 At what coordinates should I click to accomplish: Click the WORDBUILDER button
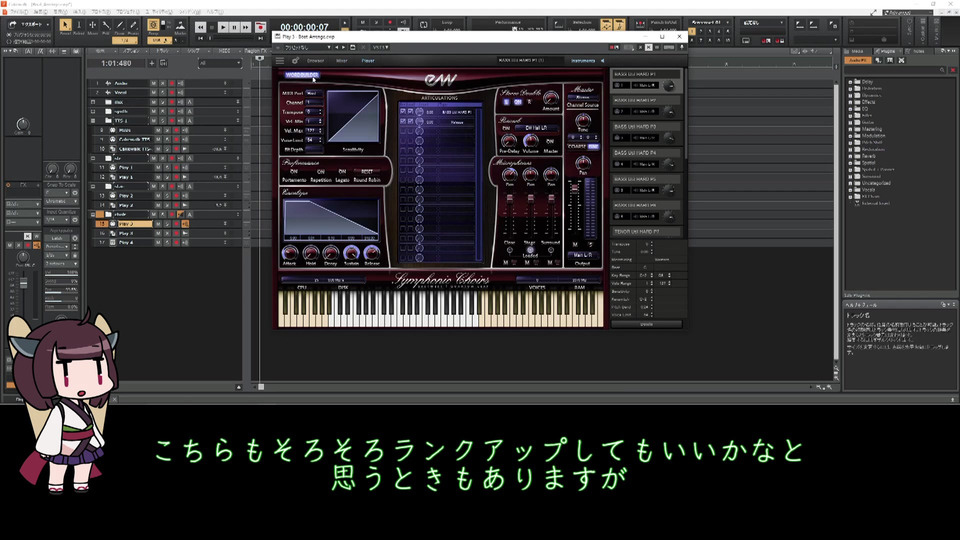(302, 75)
